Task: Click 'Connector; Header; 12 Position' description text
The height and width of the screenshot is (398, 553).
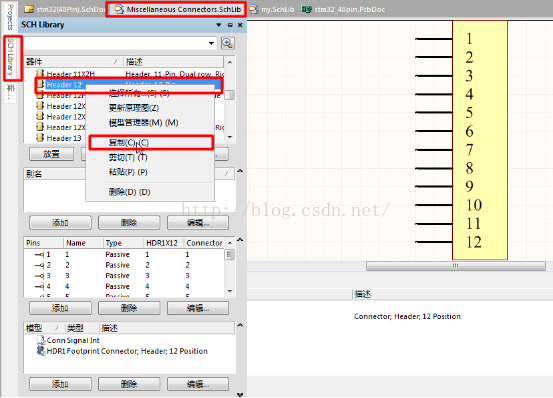Action: [407, 316]
